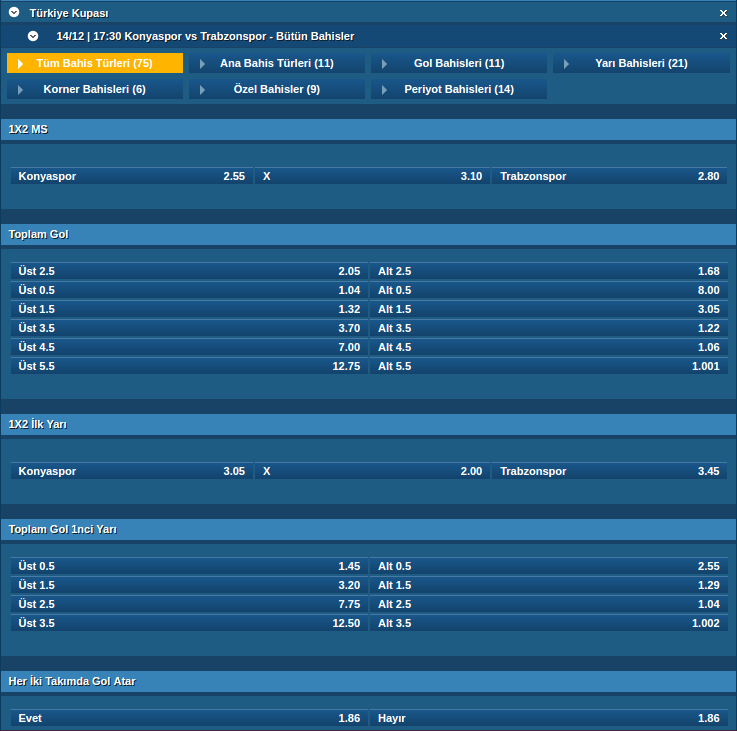Collapse the 1X2 İlk Yarı header
Image resolution: width=737 pixels, height=731 pixels.
(368, 424)
